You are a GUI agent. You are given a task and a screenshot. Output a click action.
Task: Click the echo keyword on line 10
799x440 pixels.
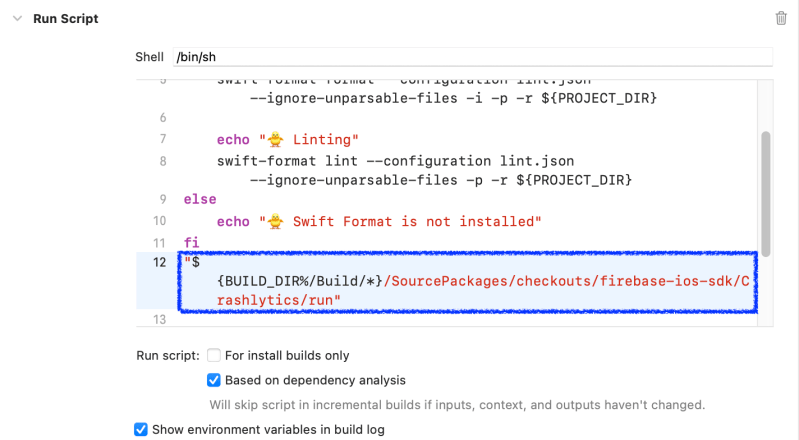pyautogui.click(x=233, y=221)
